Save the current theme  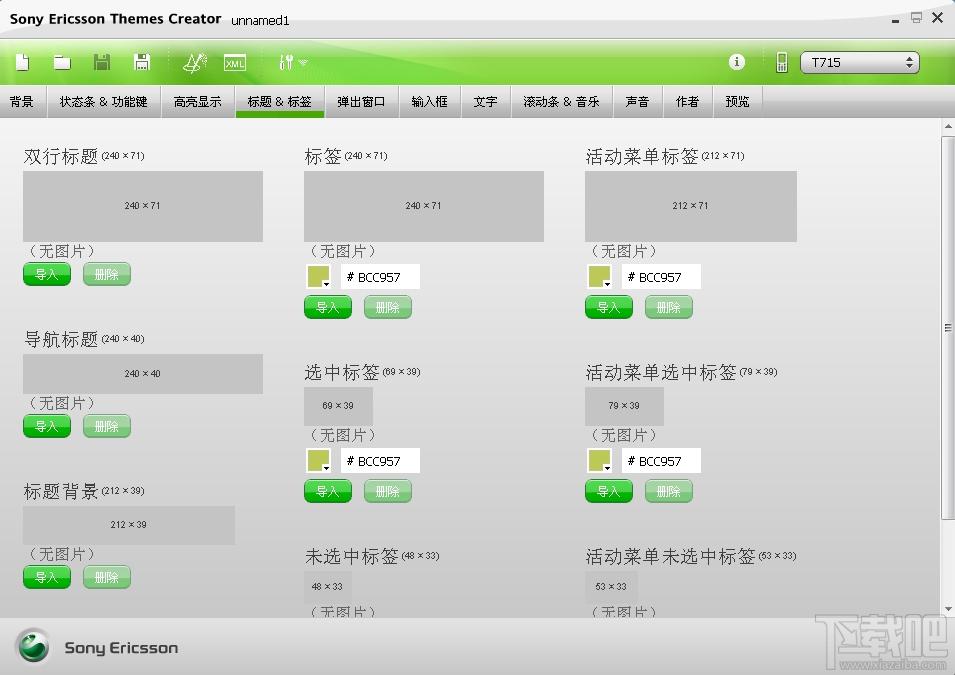[x=102, y=62]
